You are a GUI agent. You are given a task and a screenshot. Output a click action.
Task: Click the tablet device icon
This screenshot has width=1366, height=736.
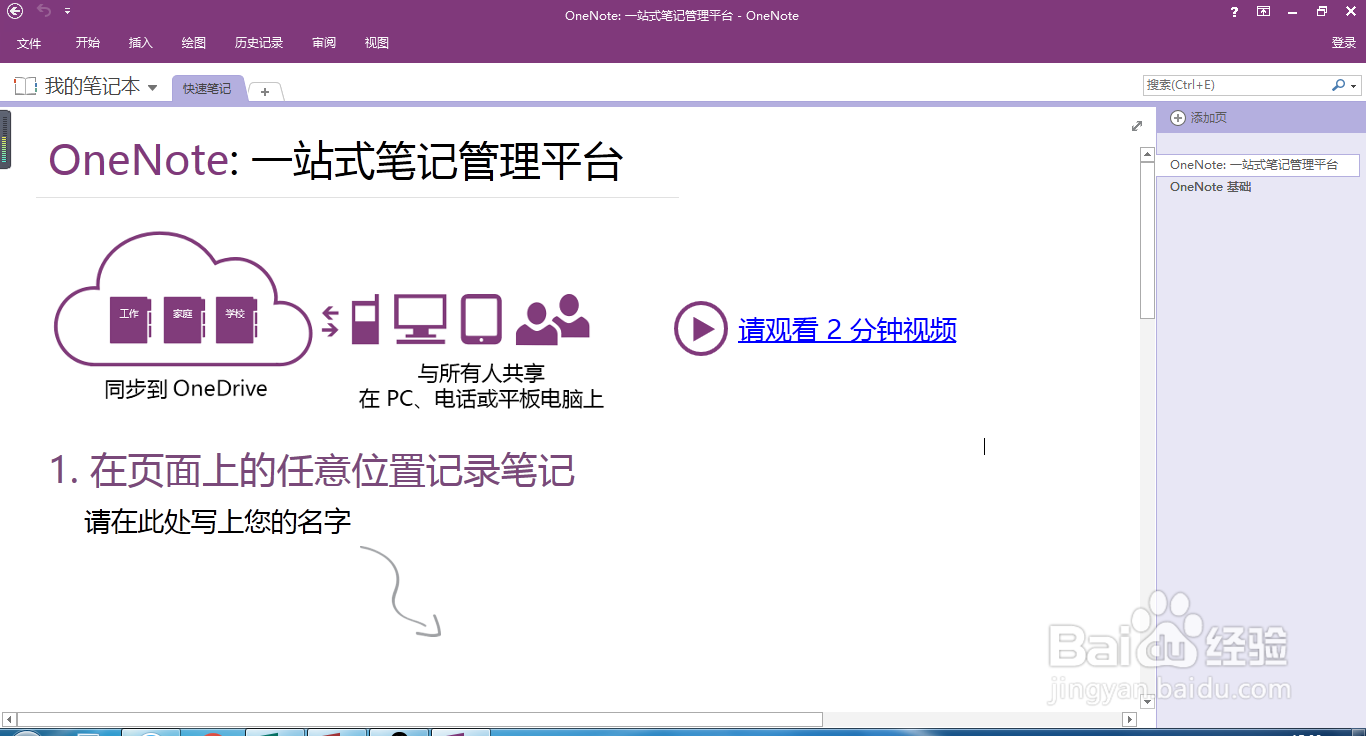[481, 319]
